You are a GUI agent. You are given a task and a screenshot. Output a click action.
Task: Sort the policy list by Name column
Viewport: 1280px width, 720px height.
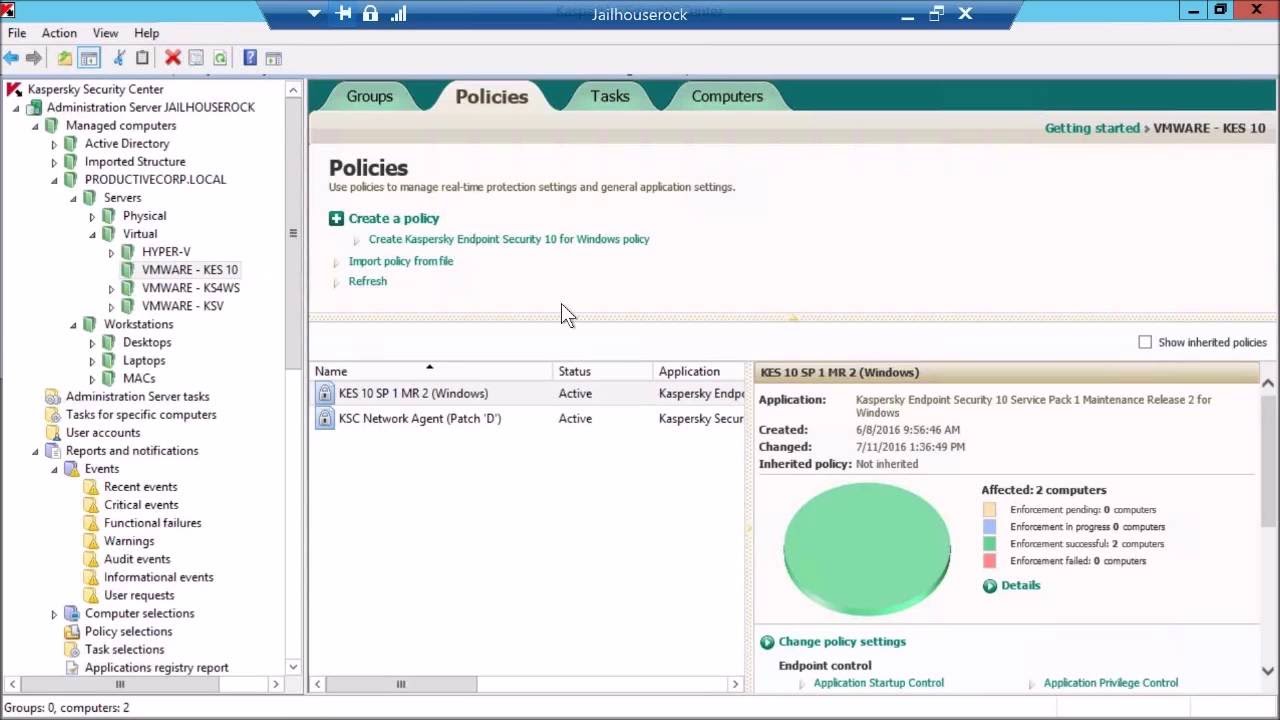click(x=431, y=371)
